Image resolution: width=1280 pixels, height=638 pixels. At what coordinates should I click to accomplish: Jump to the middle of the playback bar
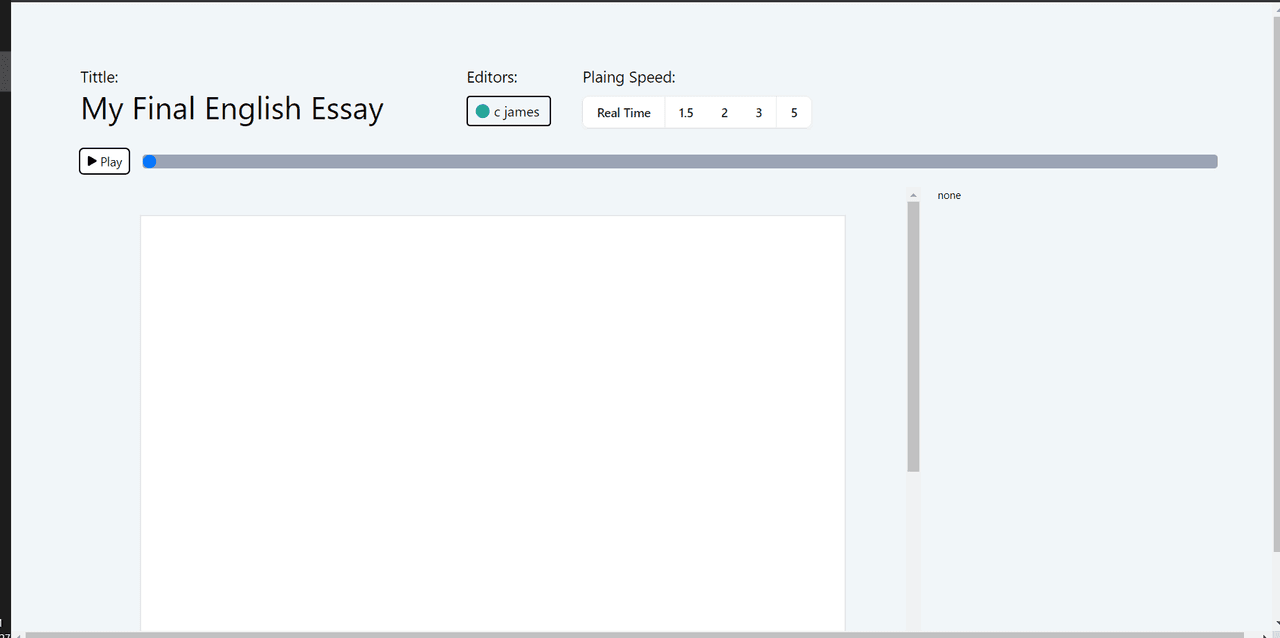680,161
